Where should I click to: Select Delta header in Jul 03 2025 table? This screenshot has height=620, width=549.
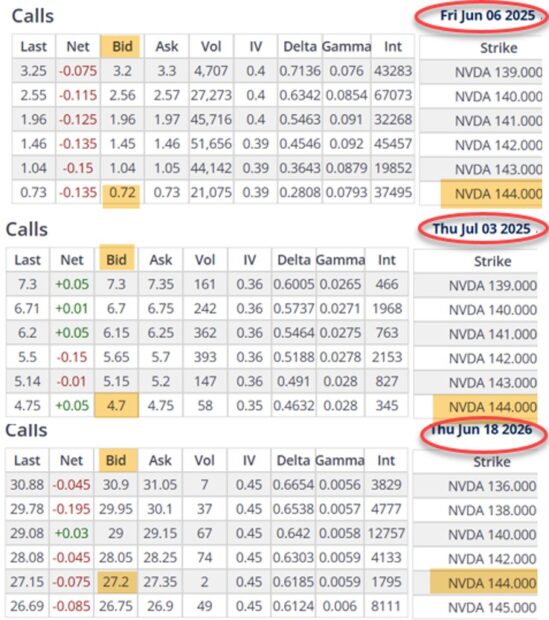pyautogui.click(x=293, y=260)
